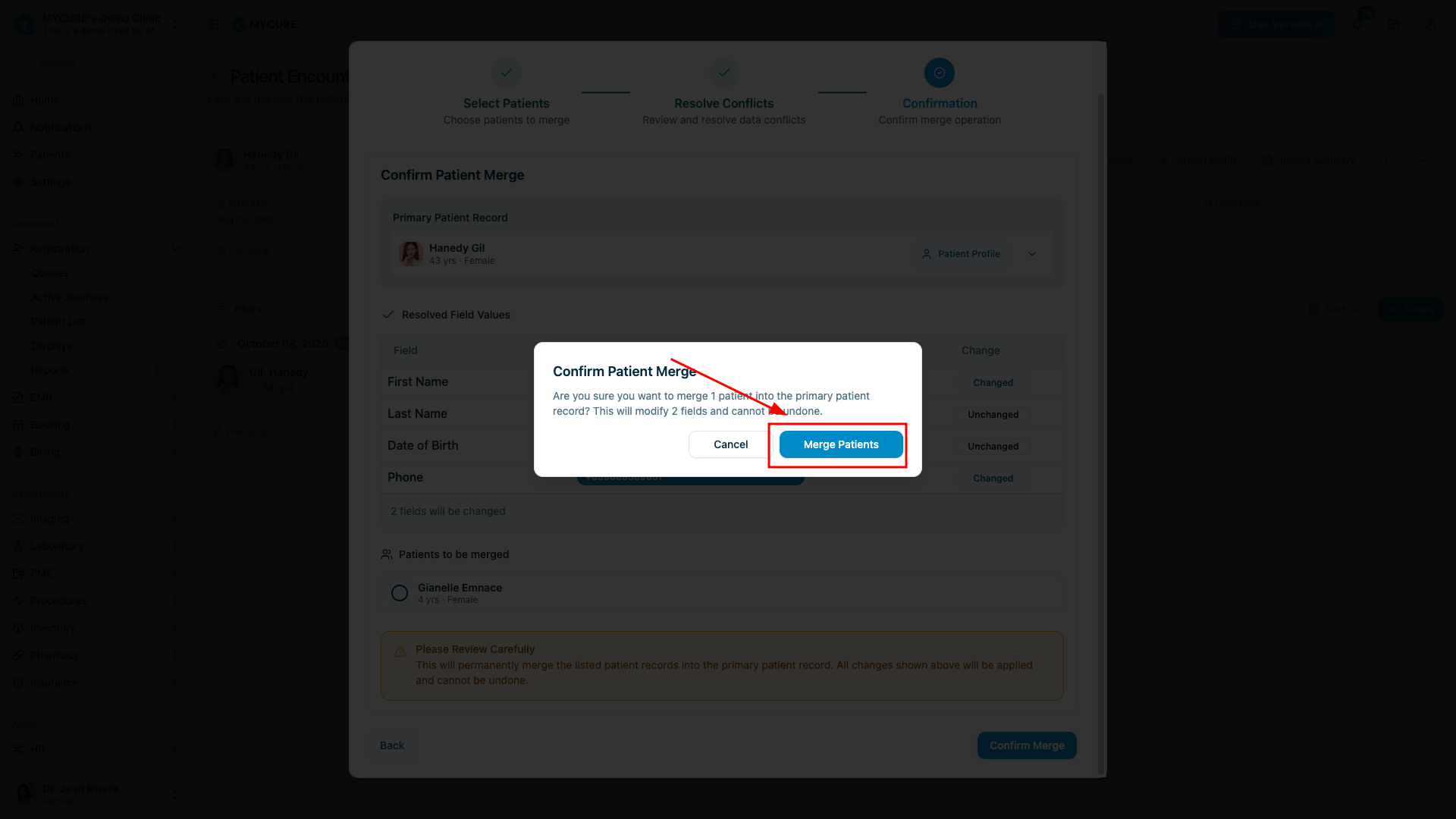Click the Home icon in sidebar
This screenshot has height=819, width=1456.
(x=18, y=100)
